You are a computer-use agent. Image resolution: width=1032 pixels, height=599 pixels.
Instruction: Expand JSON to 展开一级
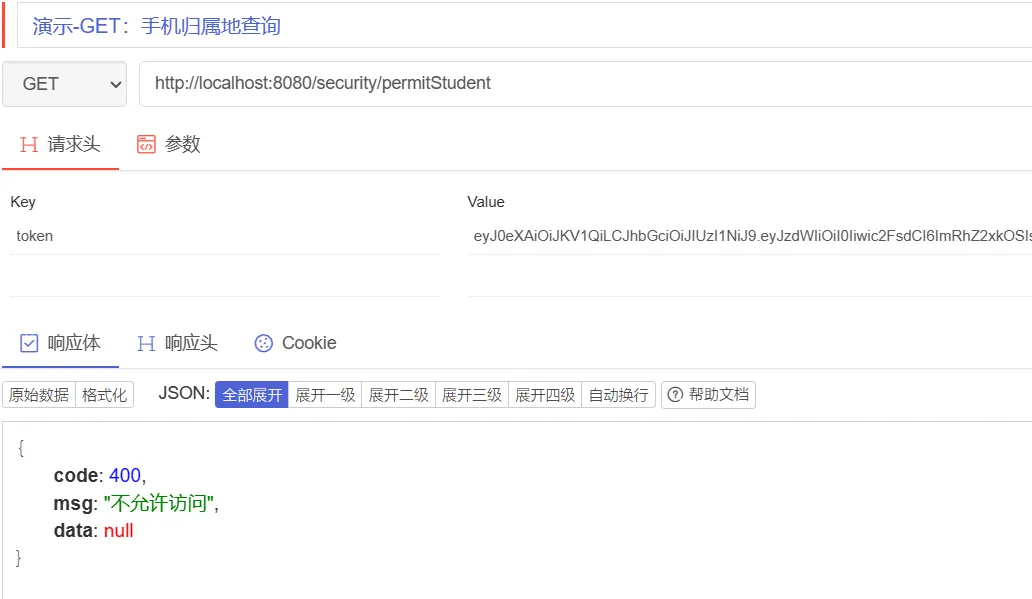(x=325, y=395)
